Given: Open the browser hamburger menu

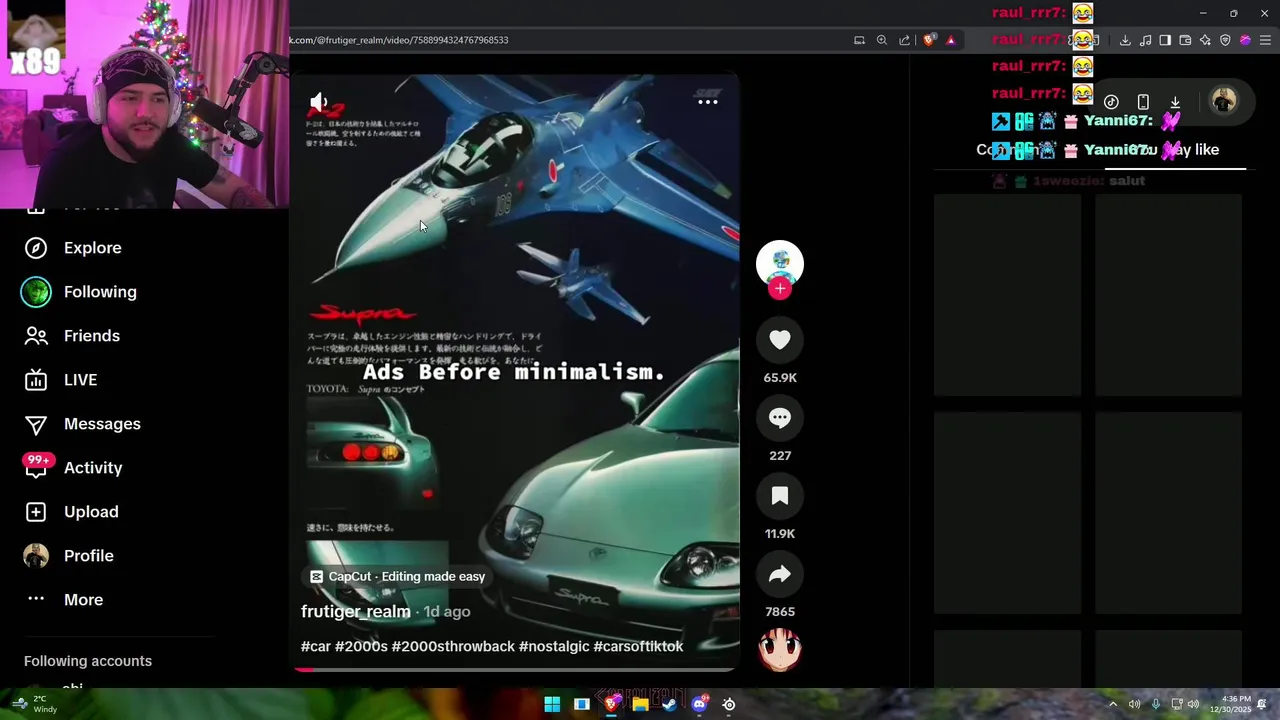Looking at the screenshot, I should point(1265,40).
